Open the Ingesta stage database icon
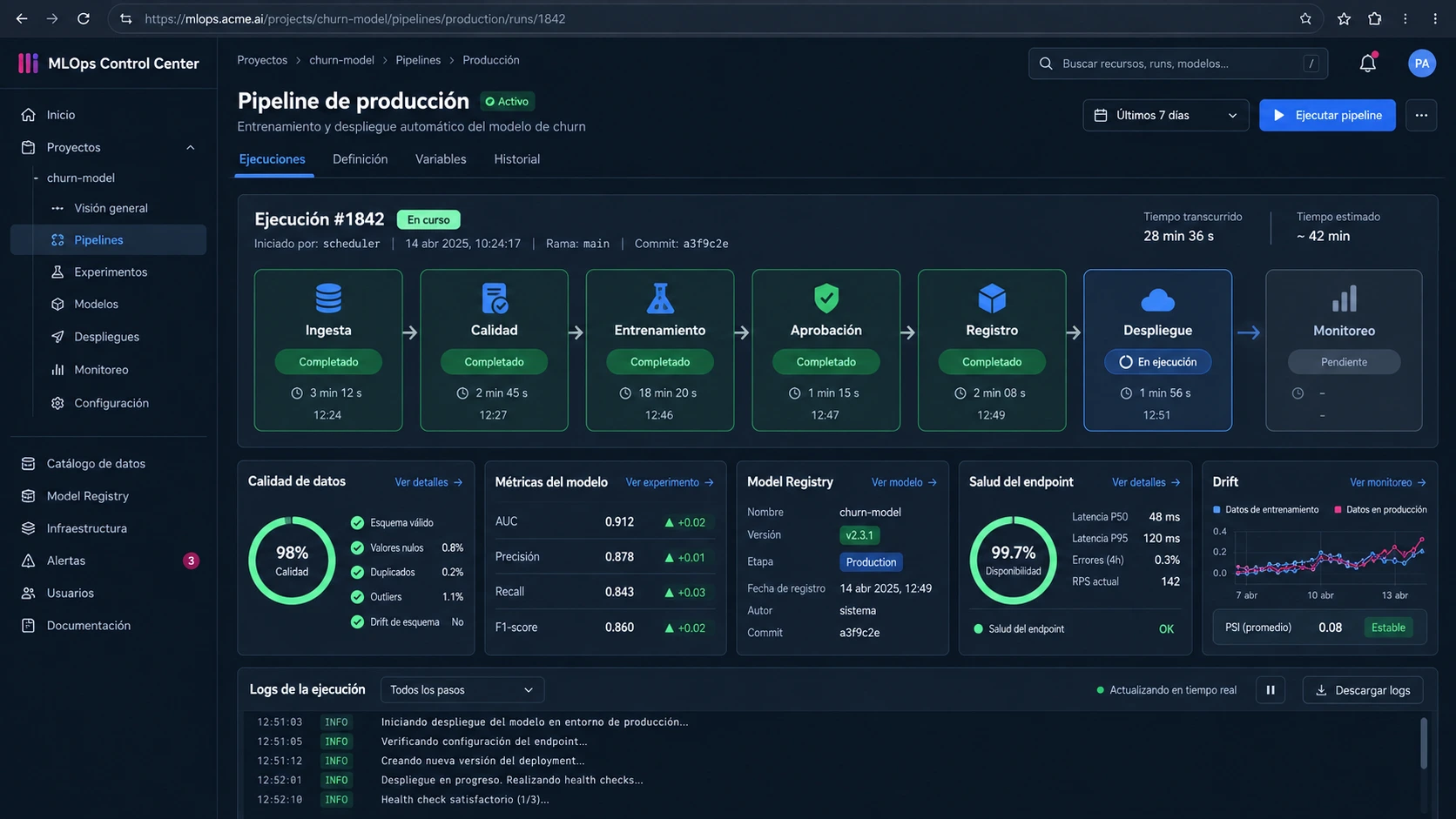 pyautogui.click(x=328, y=299)
